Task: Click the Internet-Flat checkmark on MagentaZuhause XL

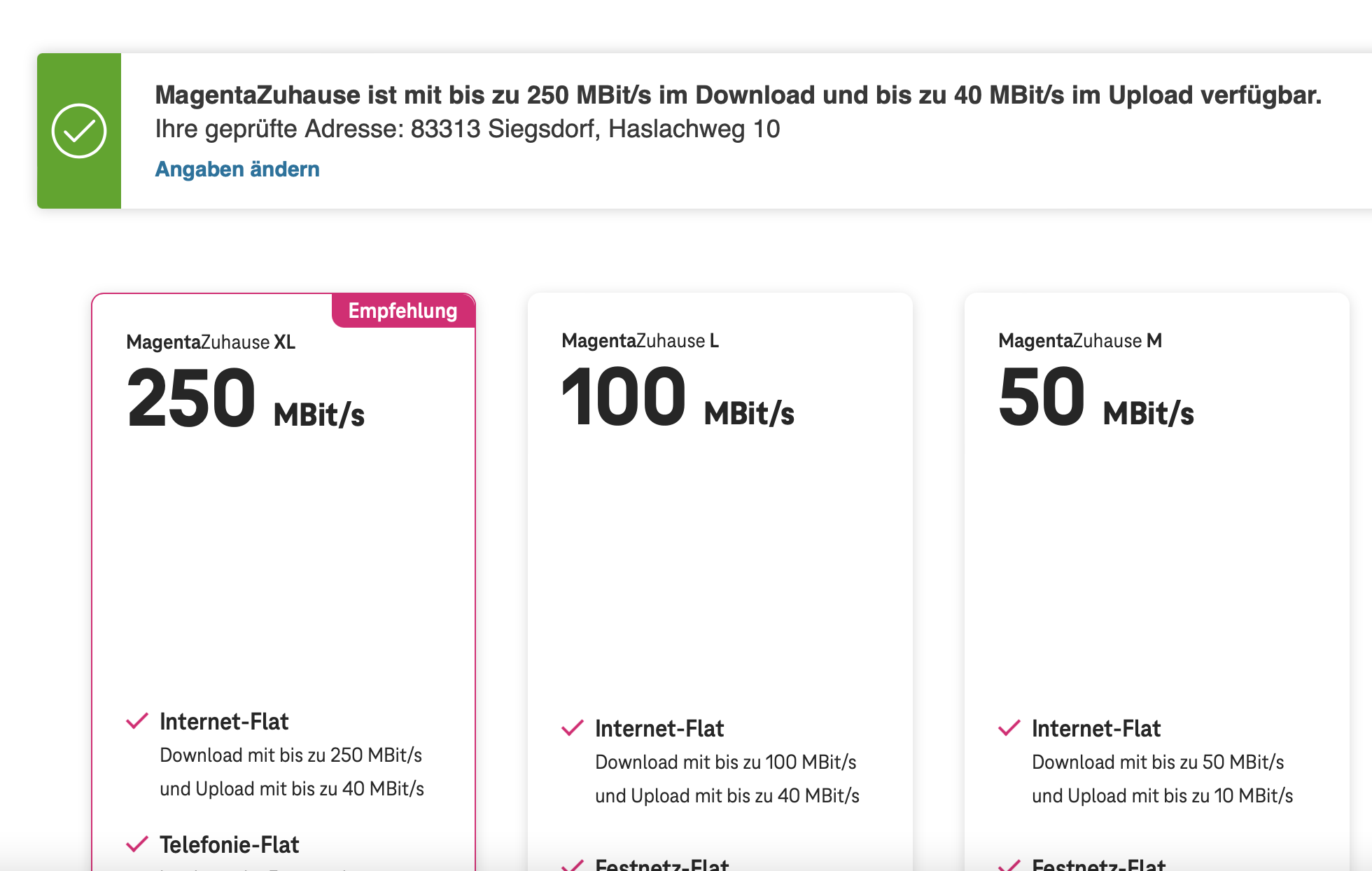Action: click(137, 720)
